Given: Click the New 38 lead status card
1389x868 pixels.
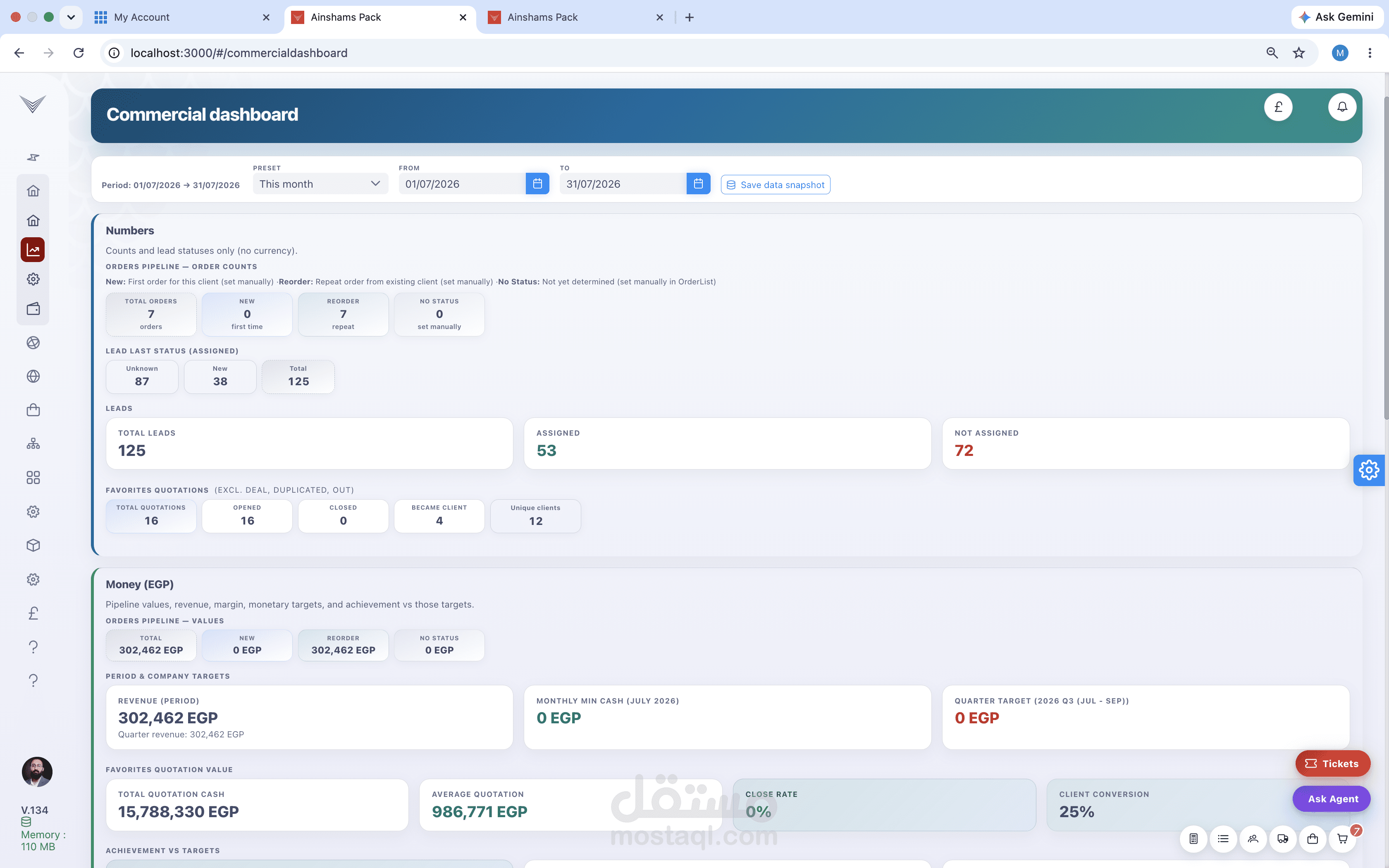Looking at the screenshot, I should tap(220, 377).
